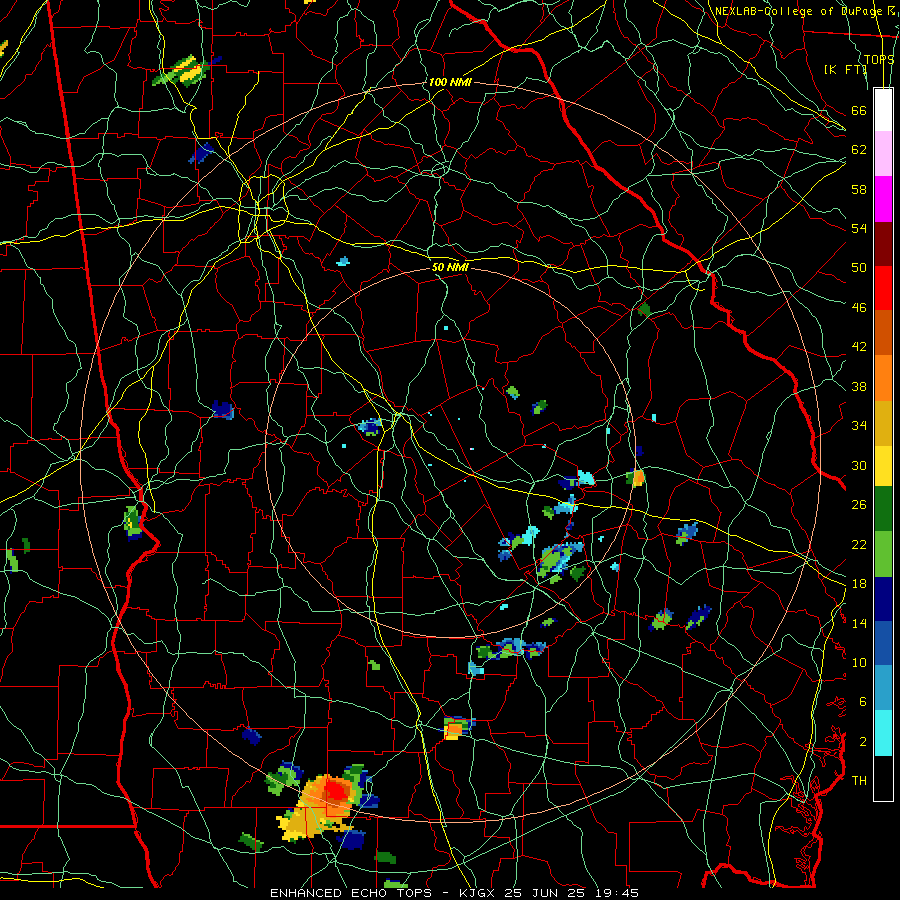Click the [K FT] units label
This screenshot has height=900, width=900.
pyautogui.click(x=844, y=69)
